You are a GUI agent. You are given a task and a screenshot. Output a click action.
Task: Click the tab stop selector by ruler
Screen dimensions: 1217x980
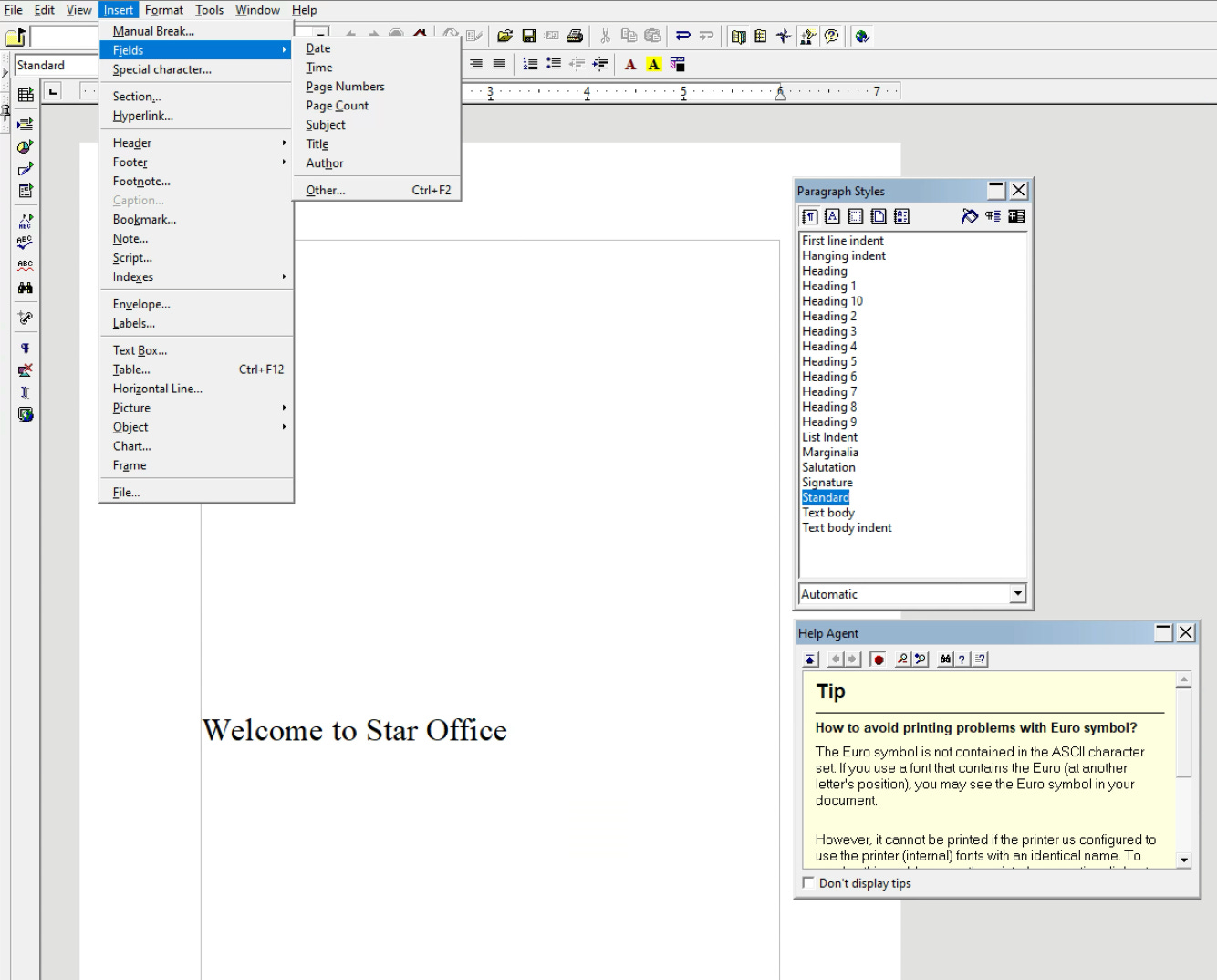pos(53,91)
